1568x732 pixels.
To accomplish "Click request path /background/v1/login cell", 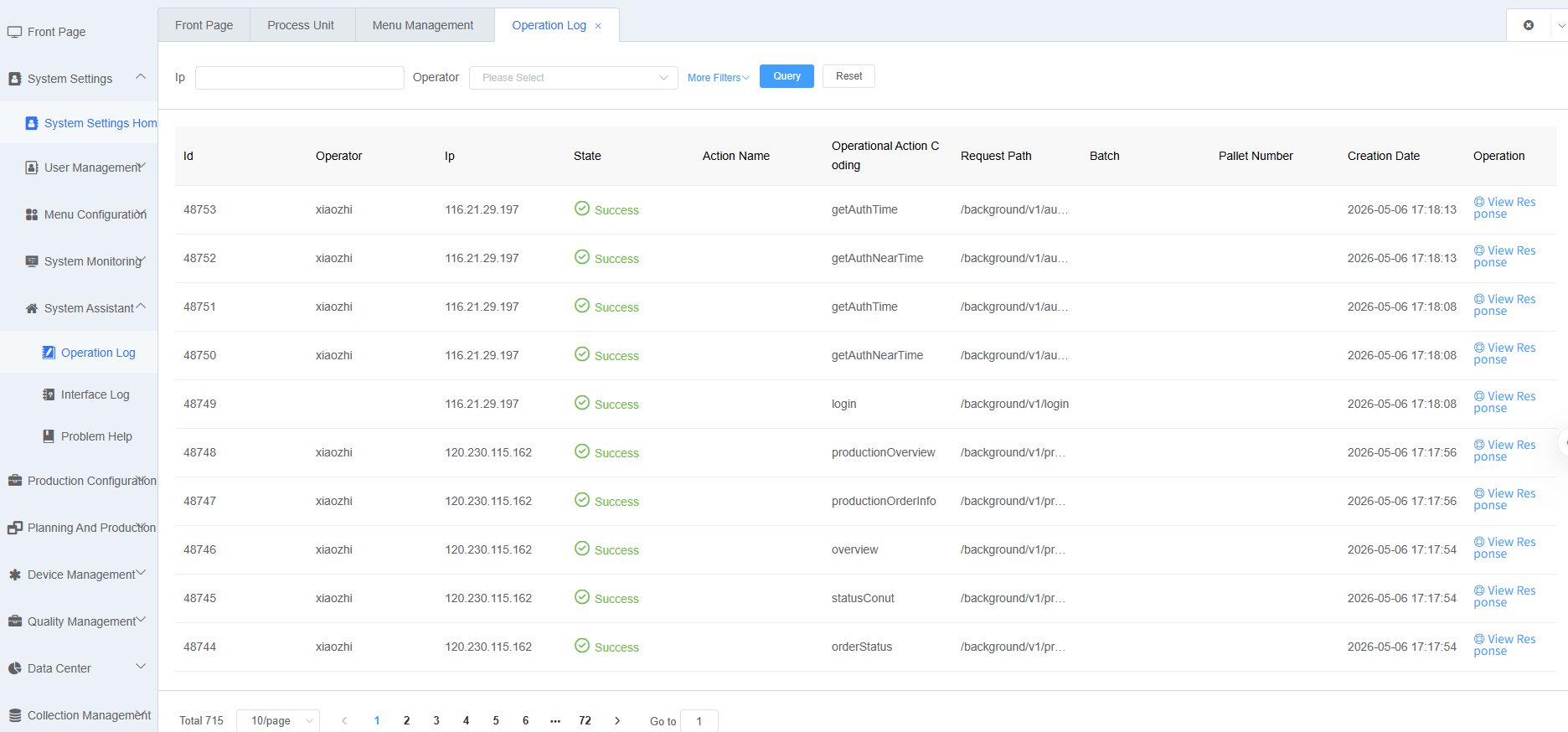I will 1014,404.
